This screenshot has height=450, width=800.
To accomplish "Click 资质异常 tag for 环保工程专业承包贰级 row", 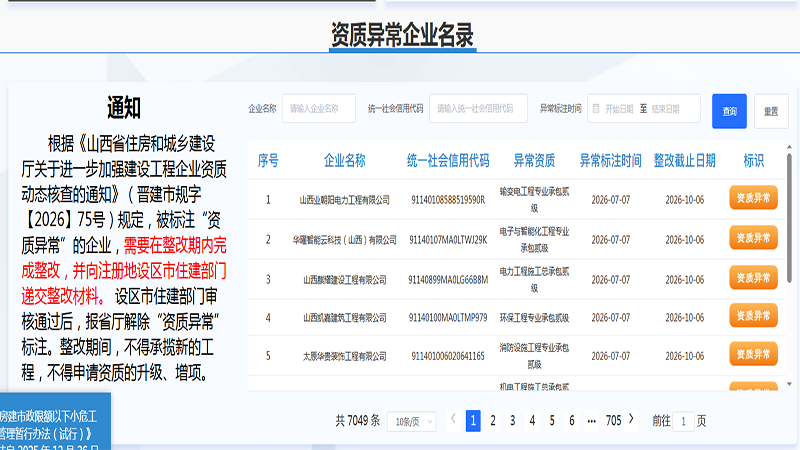I will coord(754,316).
